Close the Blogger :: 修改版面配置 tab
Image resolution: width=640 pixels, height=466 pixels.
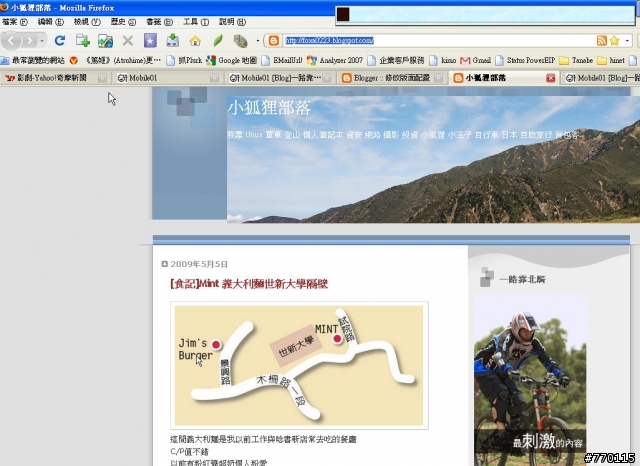[x=439, y=78]
